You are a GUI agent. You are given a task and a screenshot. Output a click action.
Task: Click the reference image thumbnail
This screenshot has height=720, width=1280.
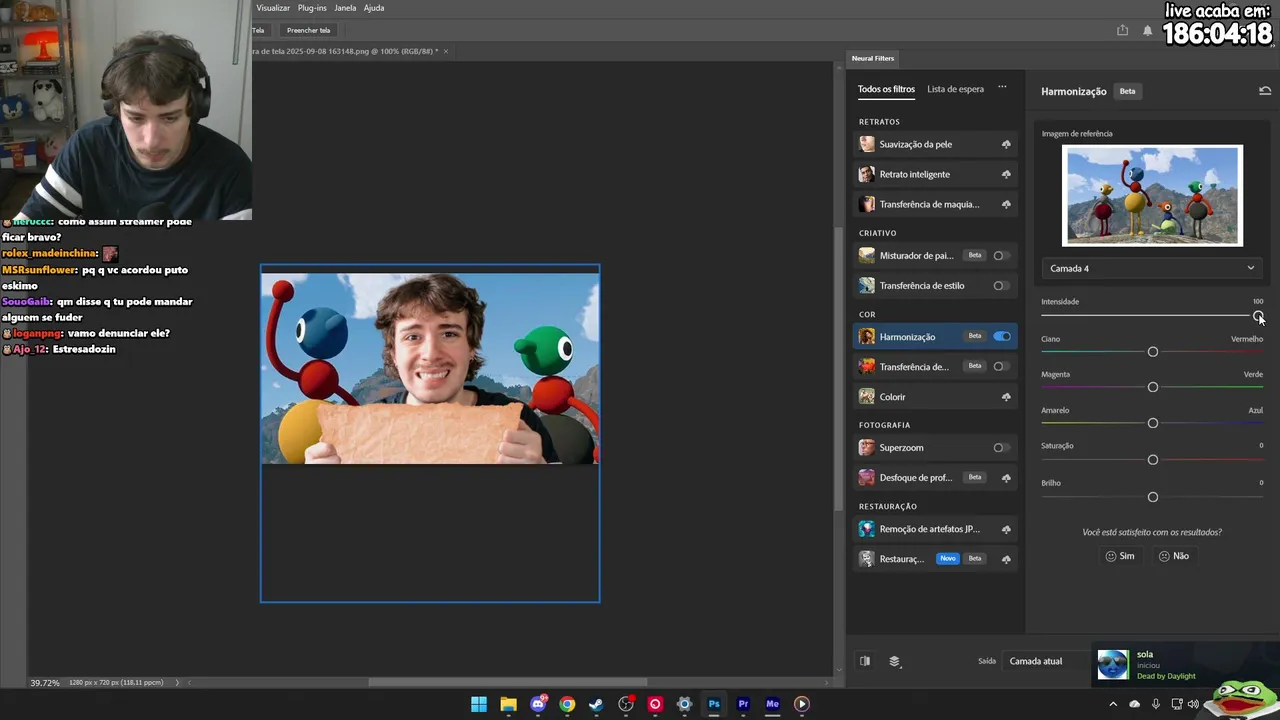(x=1152, y=196)
